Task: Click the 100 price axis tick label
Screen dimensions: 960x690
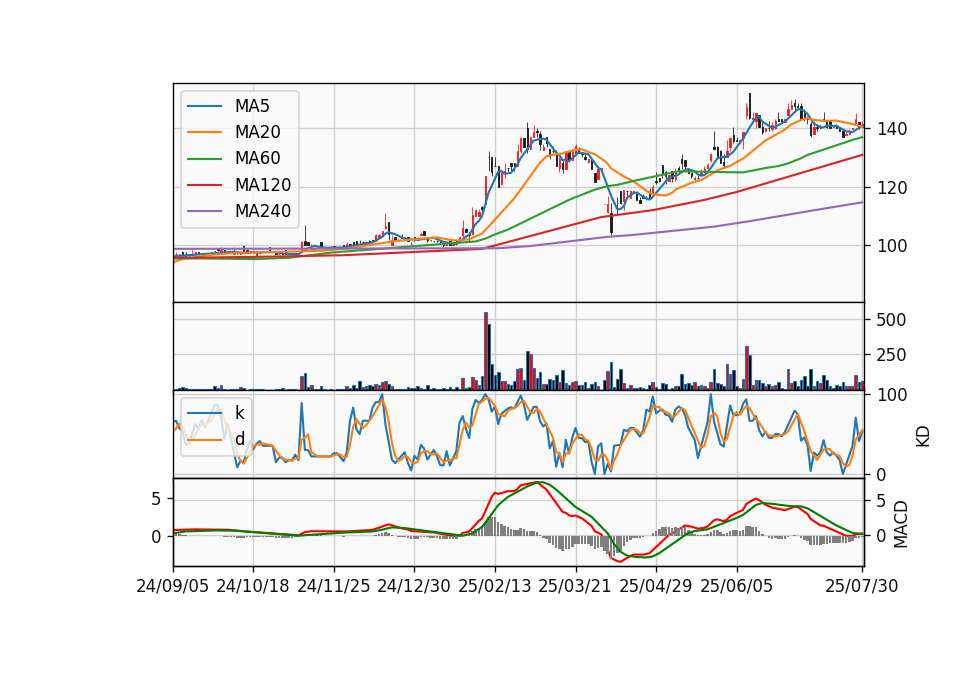Action: point(892,246)
